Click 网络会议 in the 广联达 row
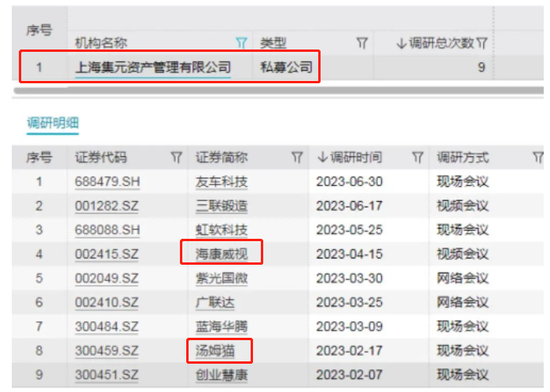Image resolution: width=550 pixels, height=392 pixels. [x=463, y=302]
